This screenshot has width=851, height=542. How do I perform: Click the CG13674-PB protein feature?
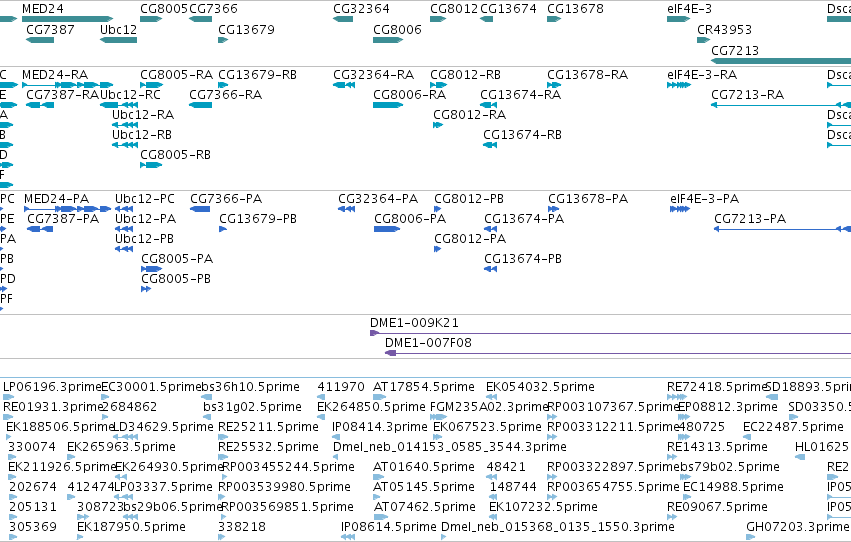click(x=491, y=269)
